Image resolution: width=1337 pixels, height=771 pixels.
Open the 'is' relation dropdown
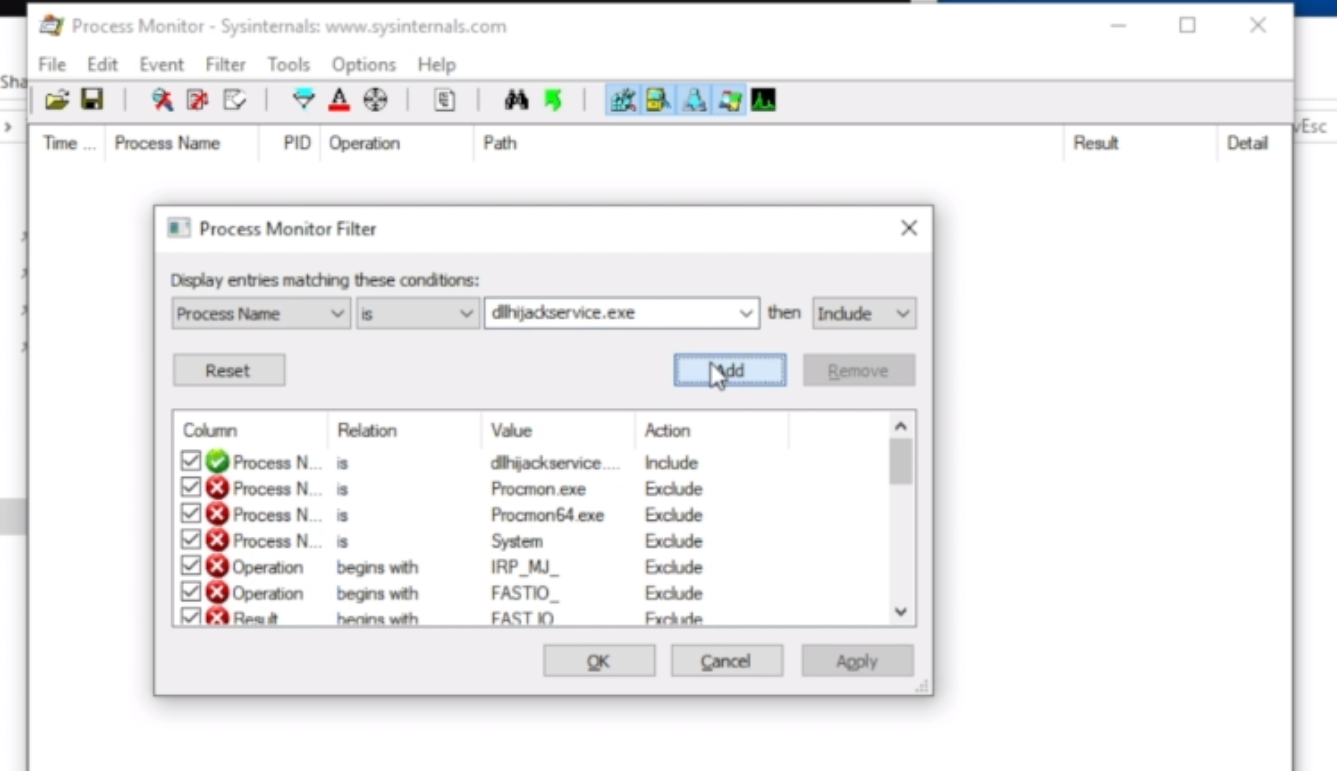coord(417,313)
